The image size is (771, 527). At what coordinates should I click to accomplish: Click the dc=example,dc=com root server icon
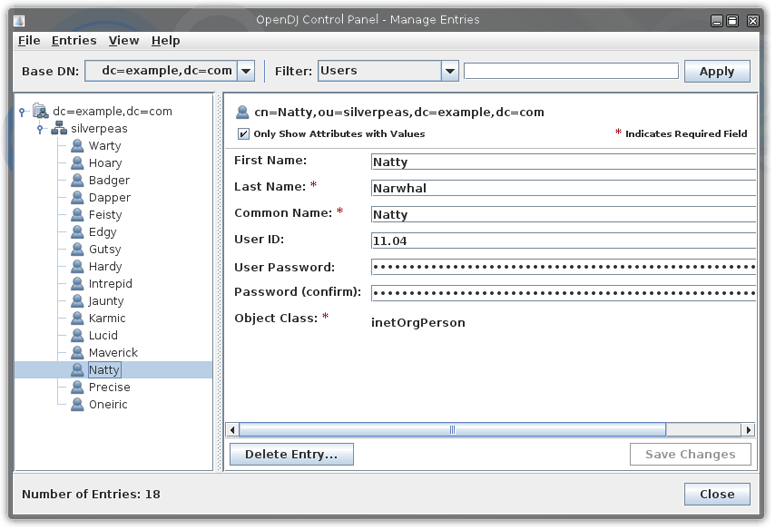coord(40,111)
